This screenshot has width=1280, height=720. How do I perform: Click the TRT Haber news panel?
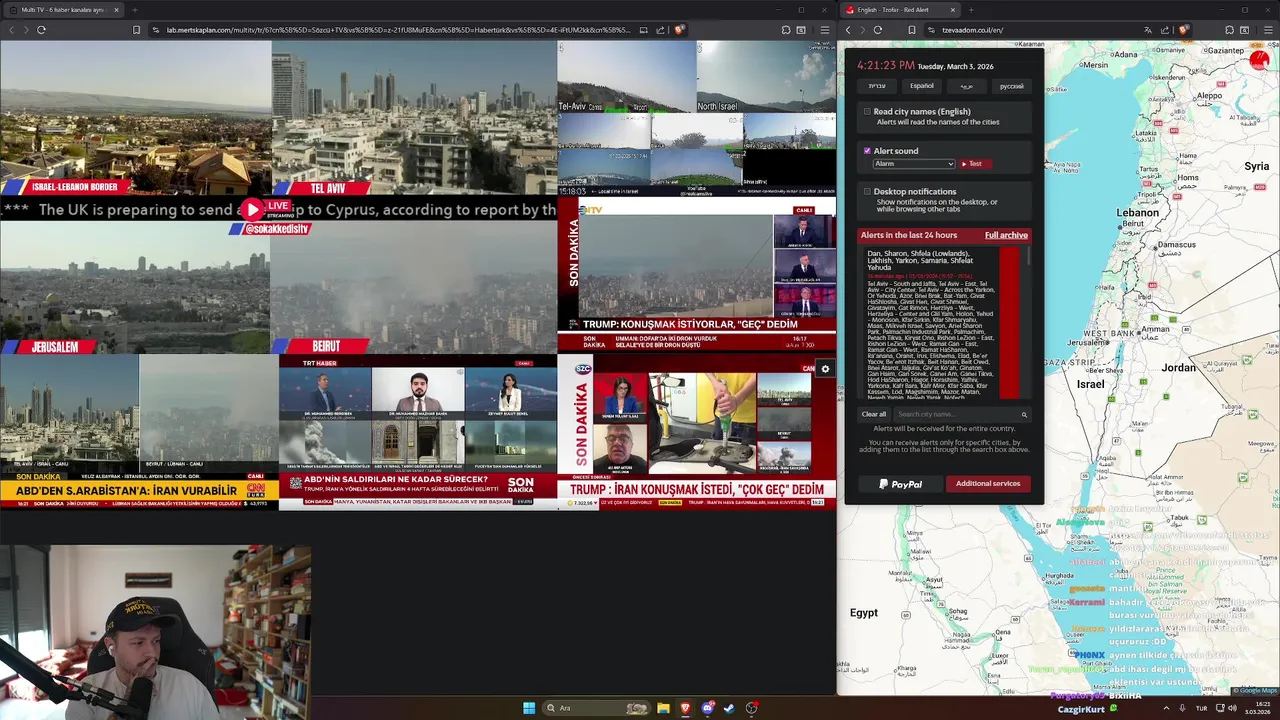418,433
